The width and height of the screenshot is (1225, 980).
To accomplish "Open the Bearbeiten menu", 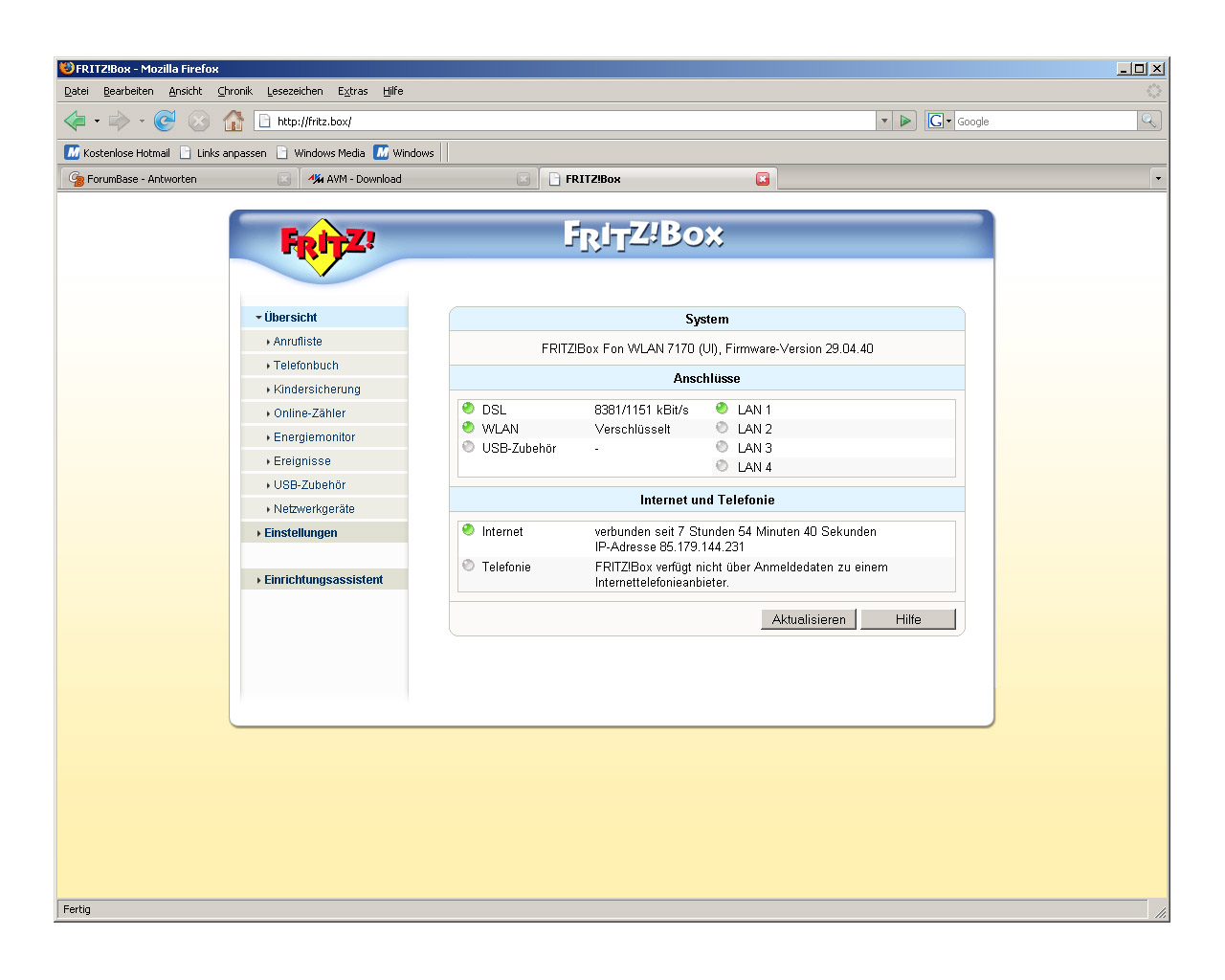I will point(128,91).
